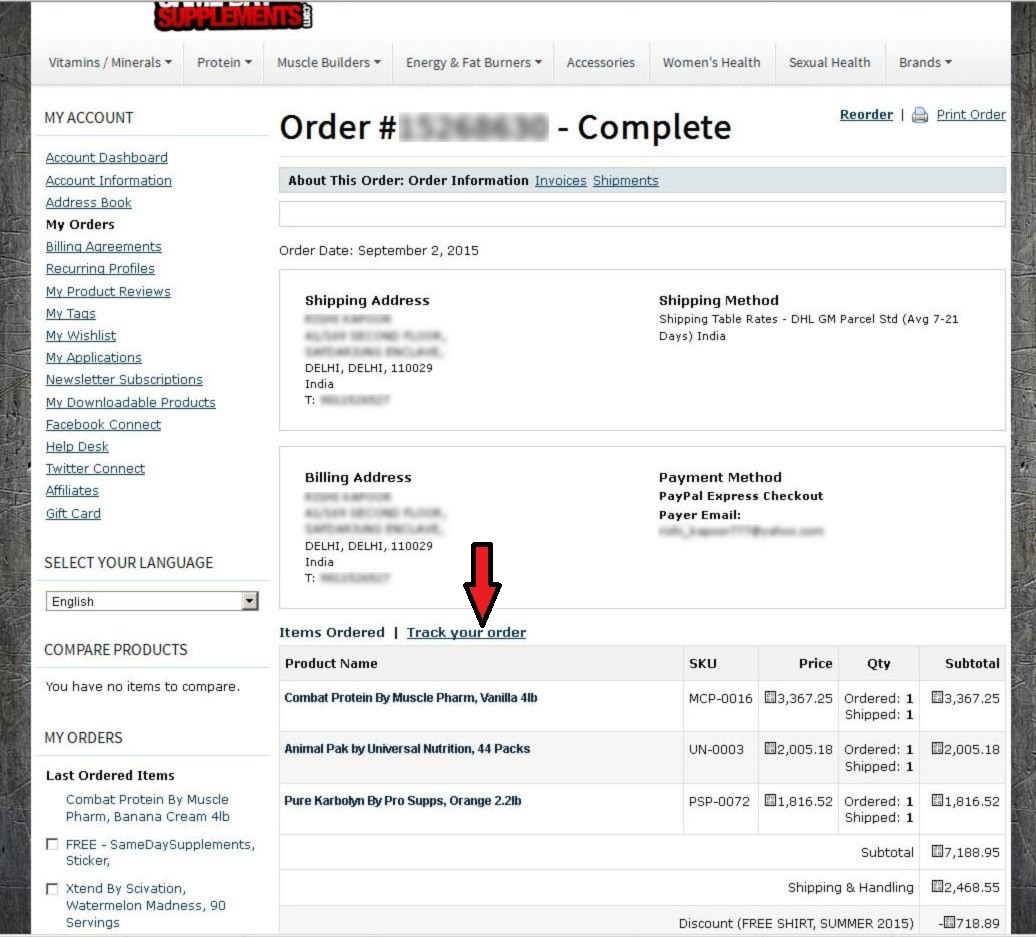Viewport: 1036px width, 937px height.
Task: Click the Shipping & Handling amount 2,468.55
Action: click(x=965, y=887)
